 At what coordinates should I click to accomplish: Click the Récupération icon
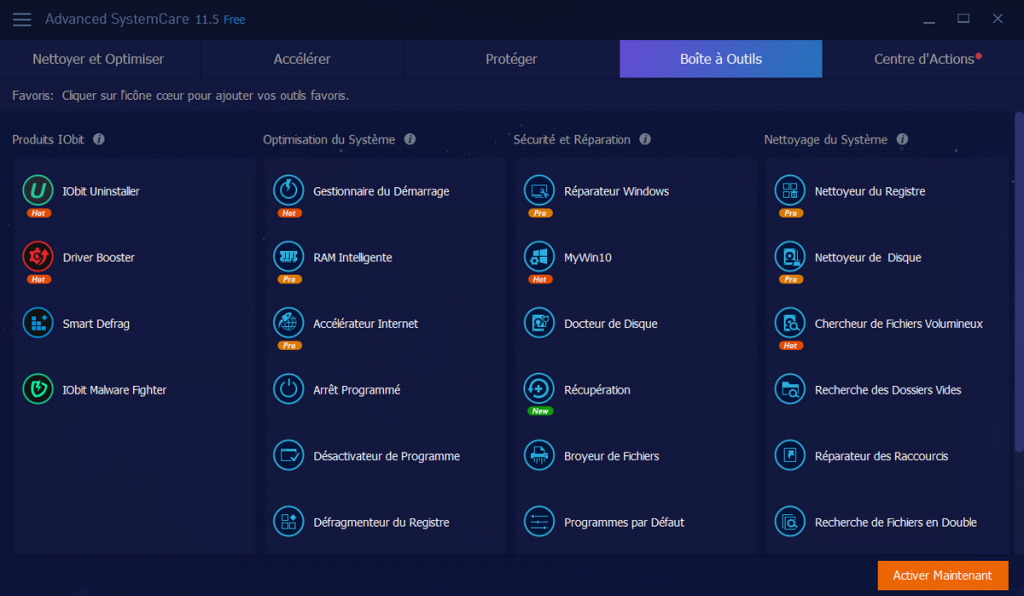click(539, 389)
